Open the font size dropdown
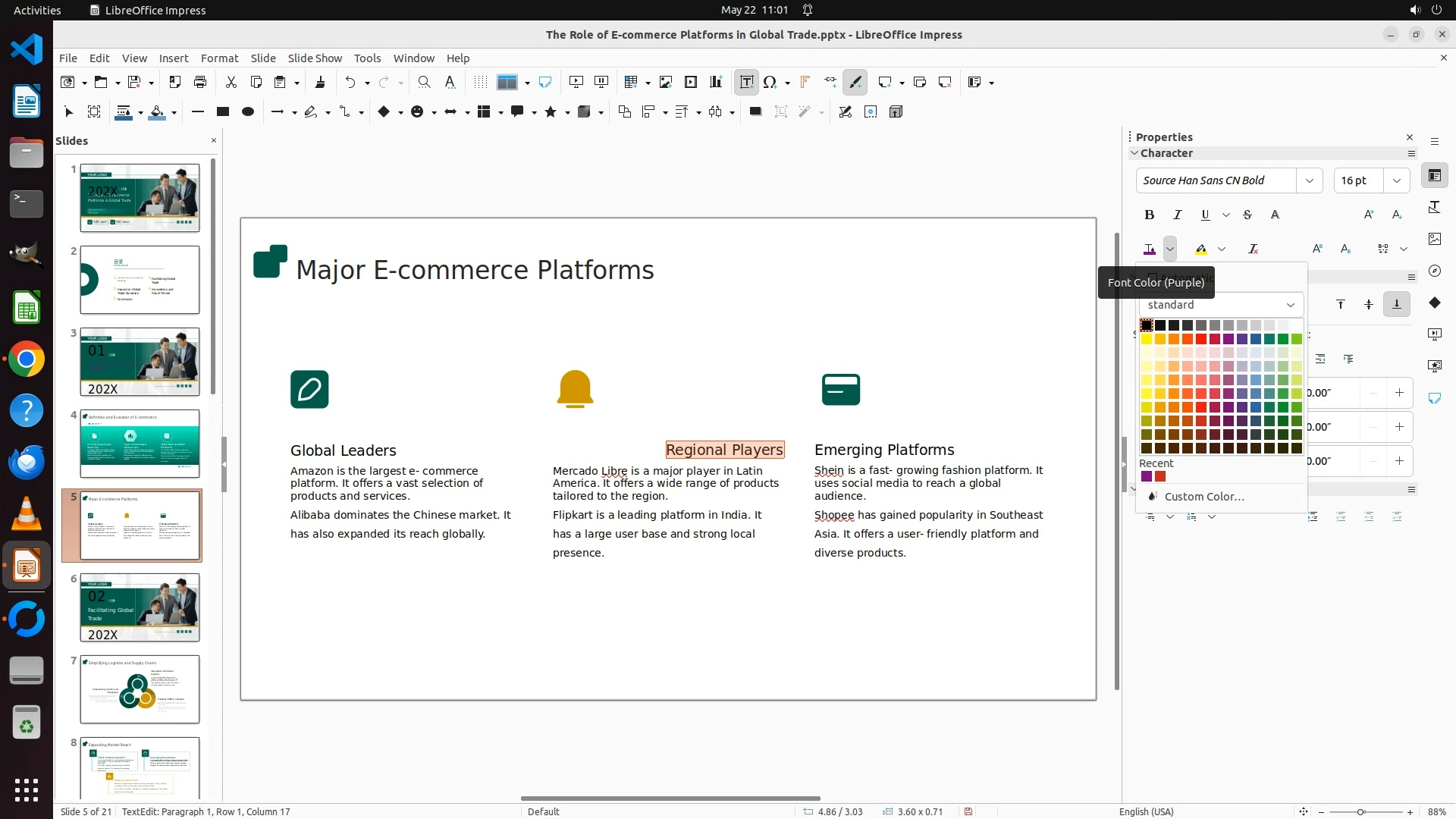This screenshot has height=819, width=1456. point(1396,180)
